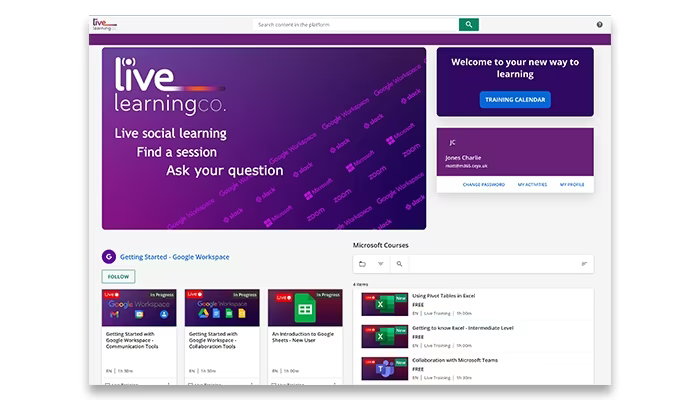Open the Collaboration Tools course thumbnail
Viewport: 700px width, 400px height.
(x=222, y=308)
